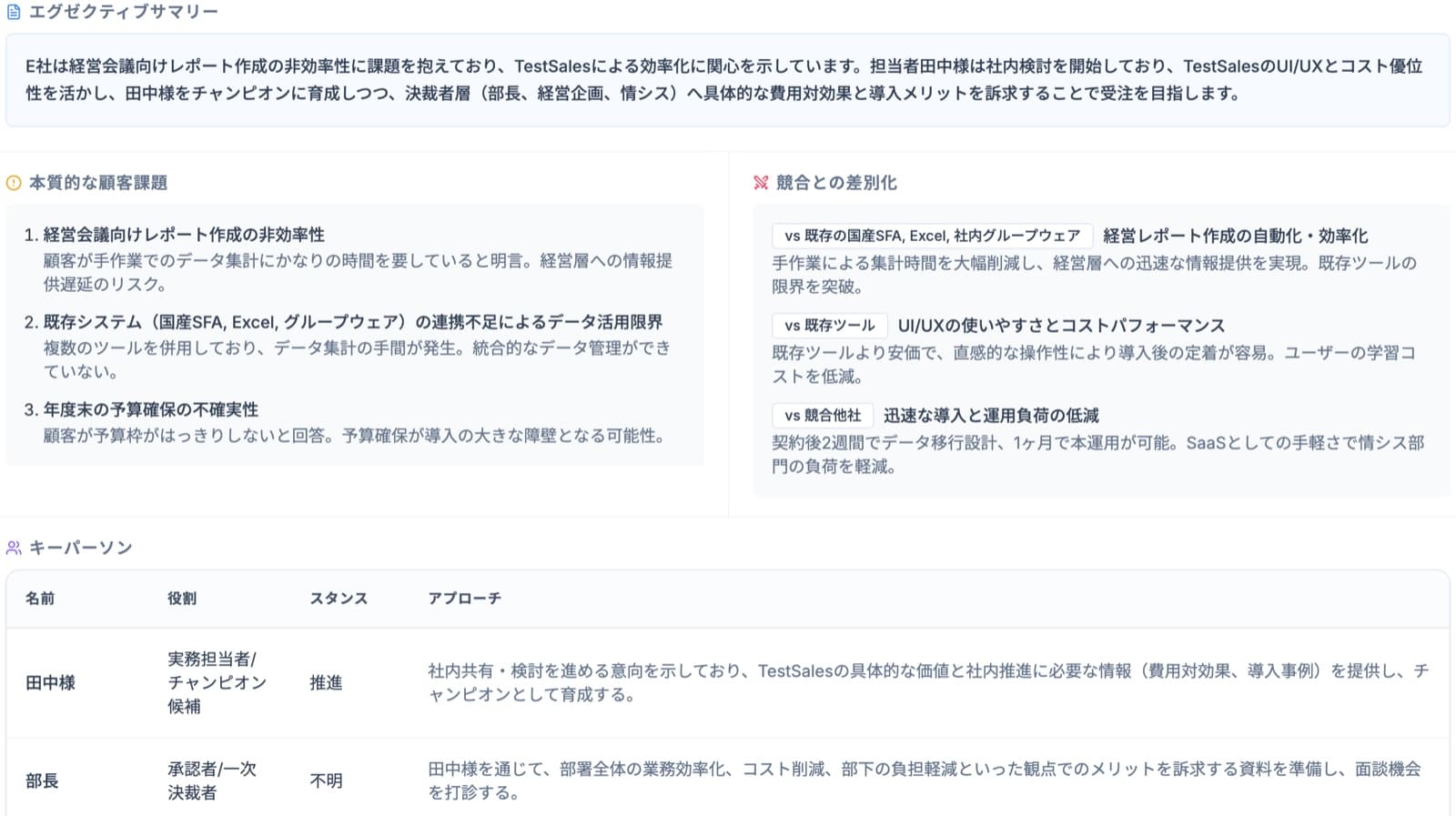Select the キーパーソン heading
This screenshot has width=1456, height=816.
point(81,548)
